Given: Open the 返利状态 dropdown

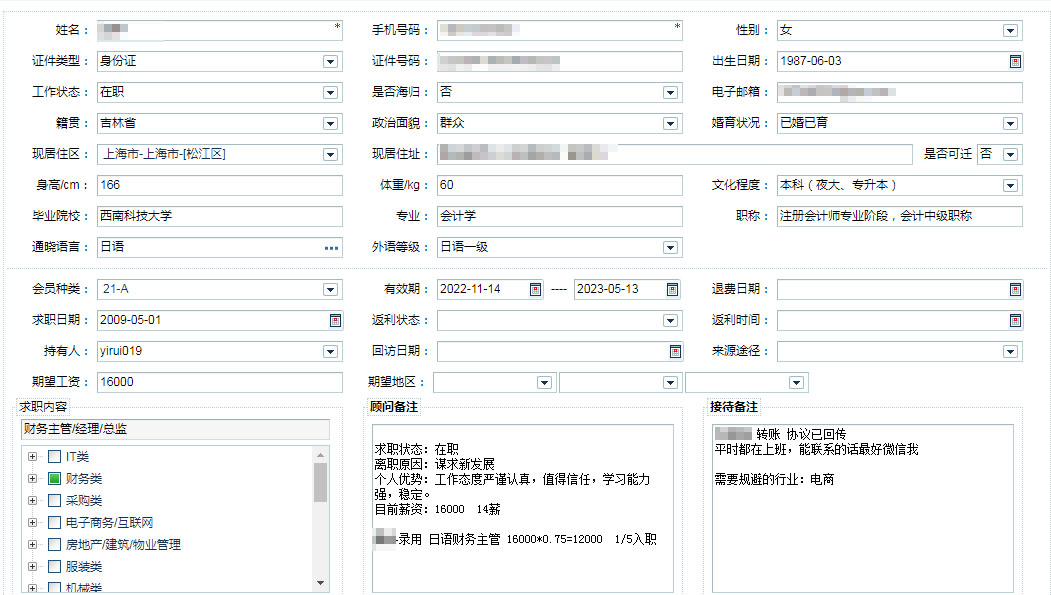Looking at the screenshot, I should point(670,320).
